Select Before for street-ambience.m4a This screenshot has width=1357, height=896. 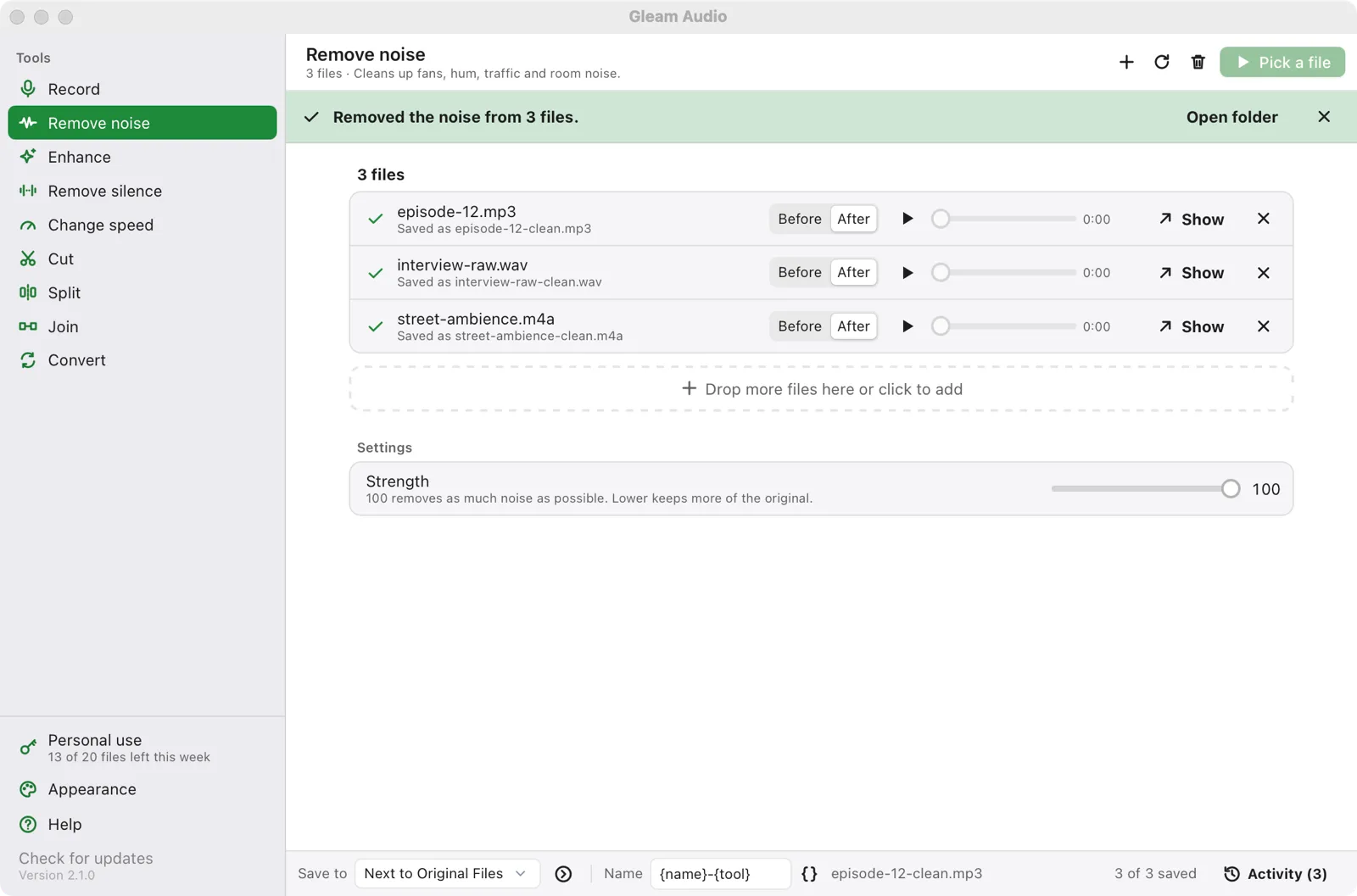(x=800, y=326)
